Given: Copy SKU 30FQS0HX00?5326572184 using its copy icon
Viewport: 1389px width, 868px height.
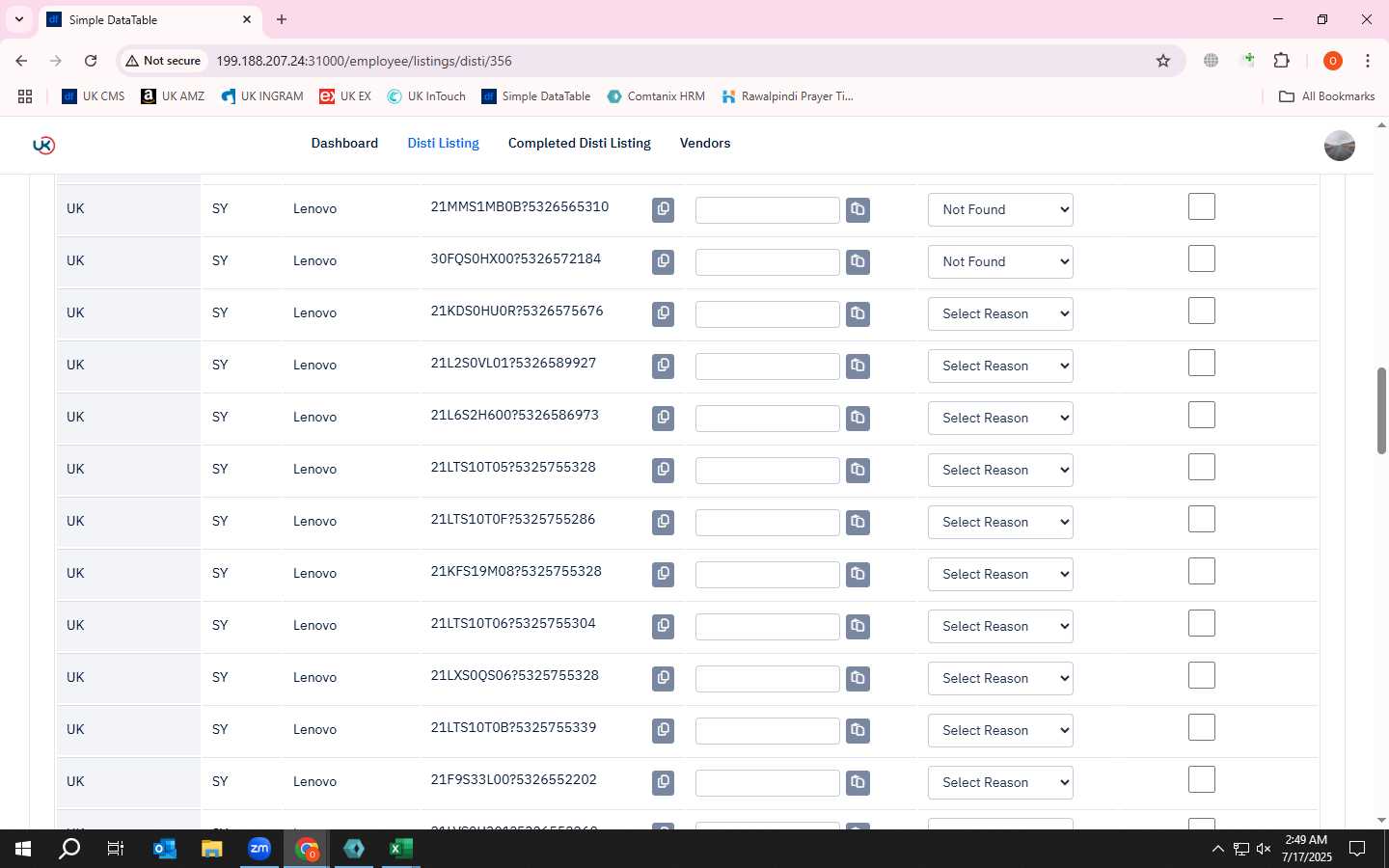Looking at the screenshot, I should 663,261.
